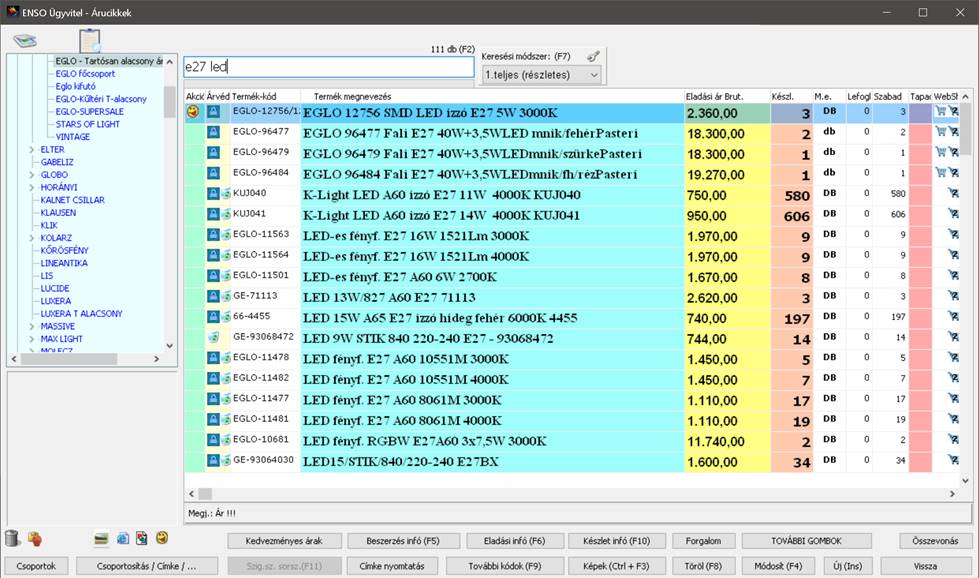The height and width of the screenshot is (578, 979).
Task: Click the Szabad column header
Action: [890, 96]
